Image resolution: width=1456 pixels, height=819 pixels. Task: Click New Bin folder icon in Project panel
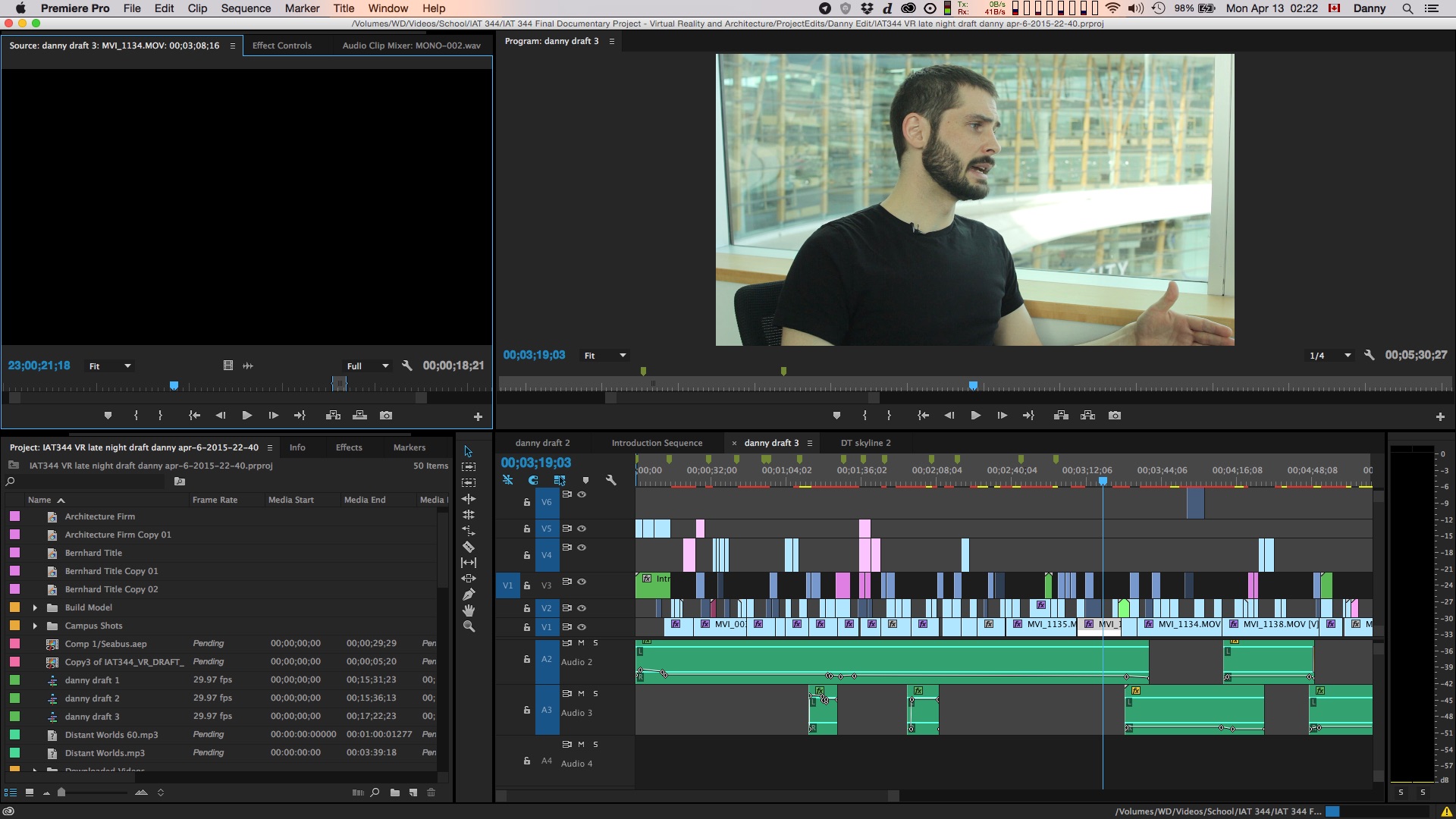pos(395,792)
